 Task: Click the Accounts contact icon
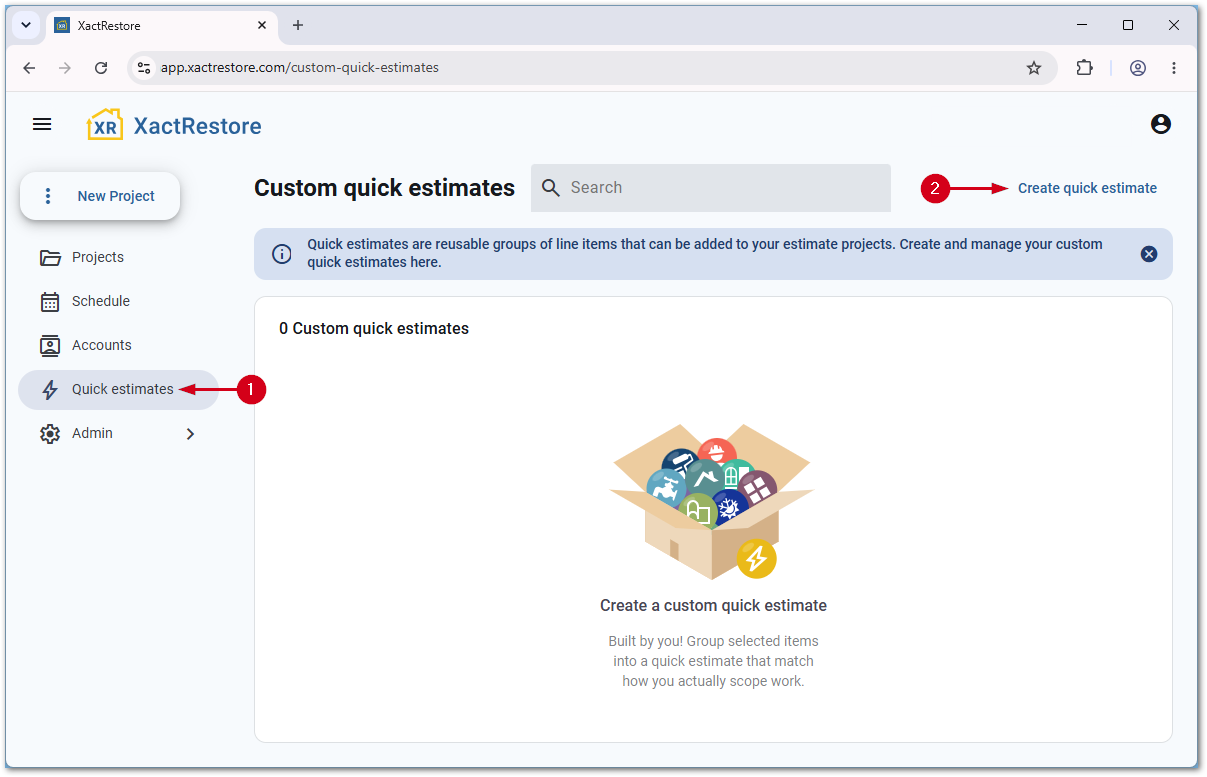[x=50, y=345]
